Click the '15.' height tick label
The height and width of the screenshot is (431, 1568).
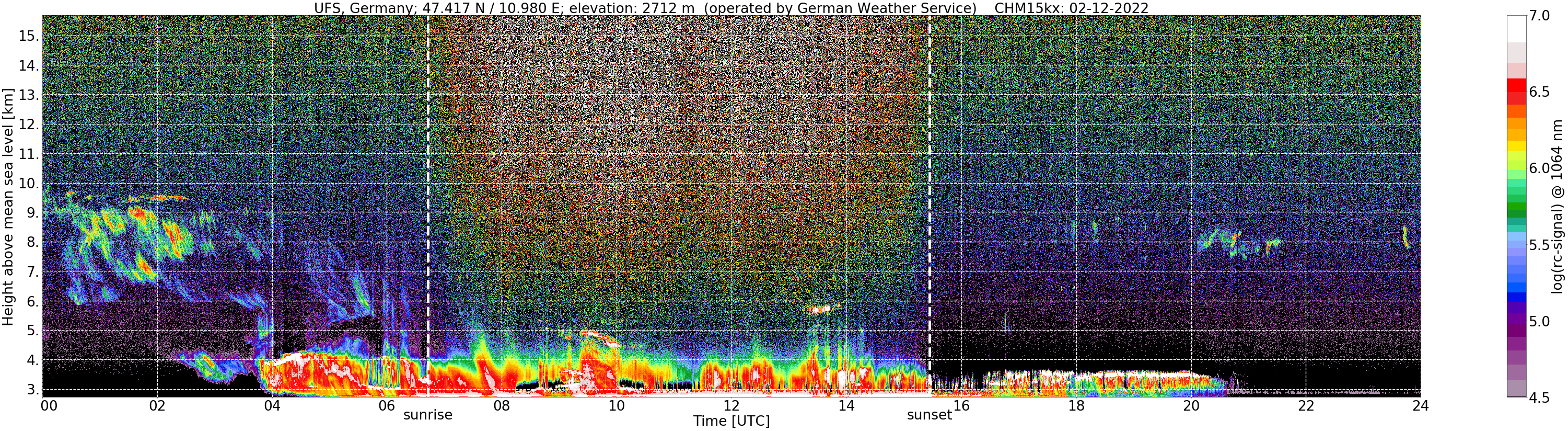pos(29,36)
